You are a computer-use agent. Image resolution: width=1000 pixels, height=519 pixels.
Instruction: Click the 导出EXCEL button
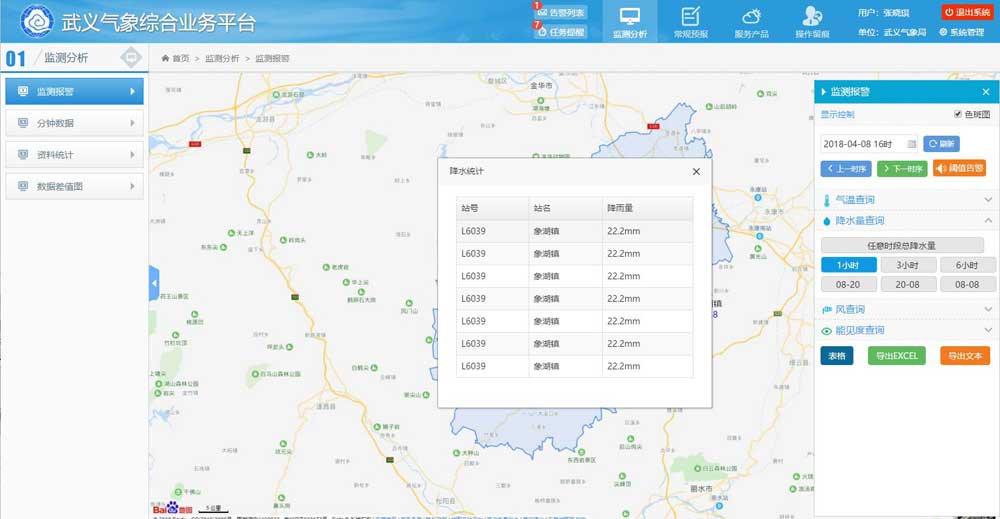pos(896,356)
